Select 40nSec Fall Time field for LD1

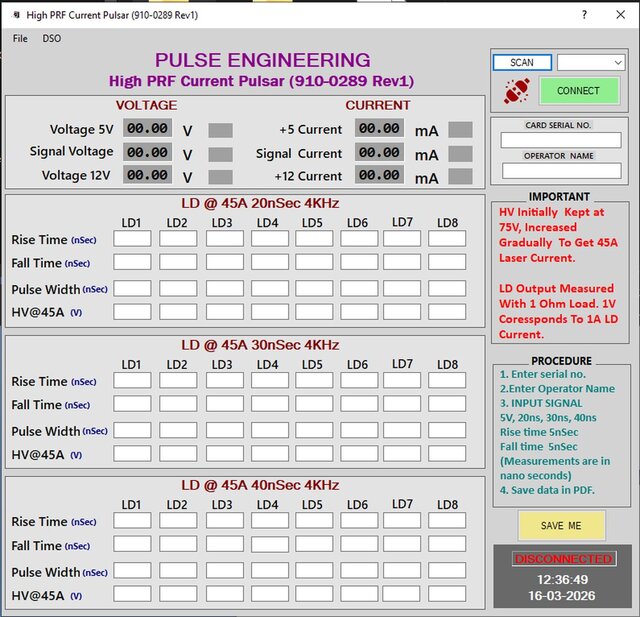point(132,544)
